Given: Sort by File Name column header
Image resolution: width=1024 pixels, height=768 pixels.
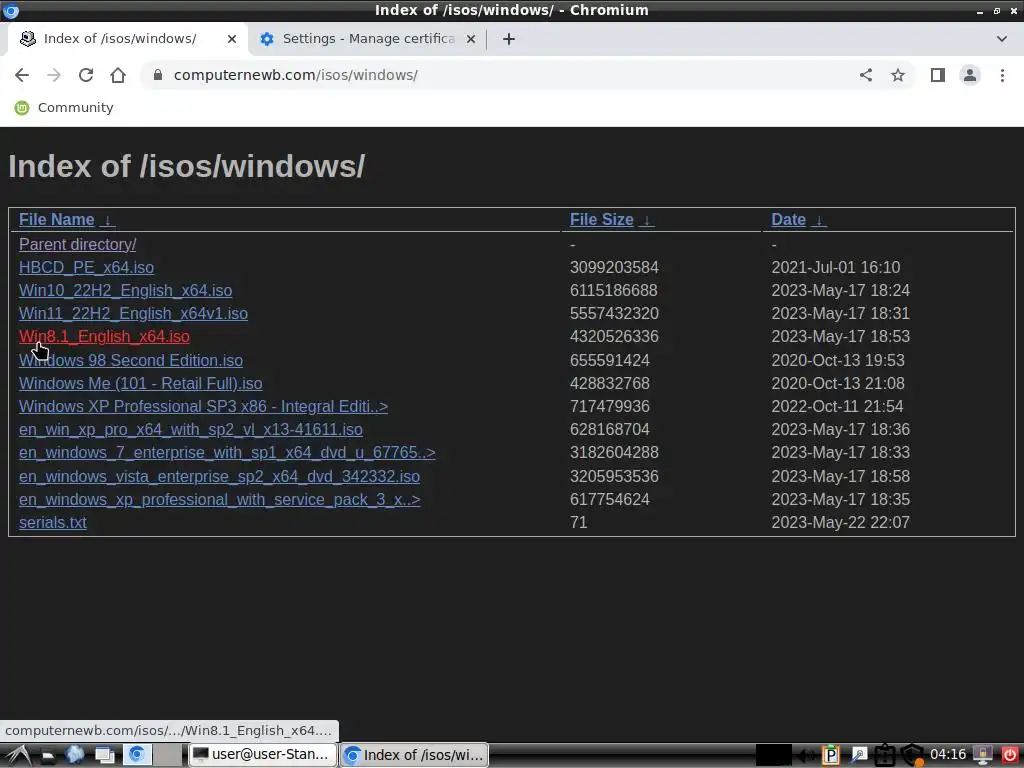Looking at the screenshot, I should click(57, 220).
